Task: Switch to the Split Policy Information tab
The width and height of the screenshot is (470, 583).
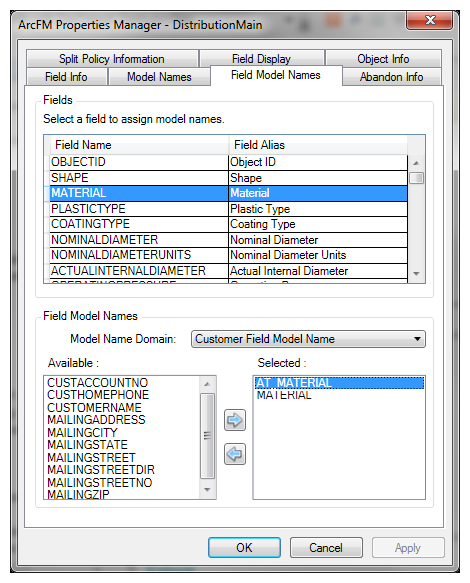Action: tap(112, 59)
